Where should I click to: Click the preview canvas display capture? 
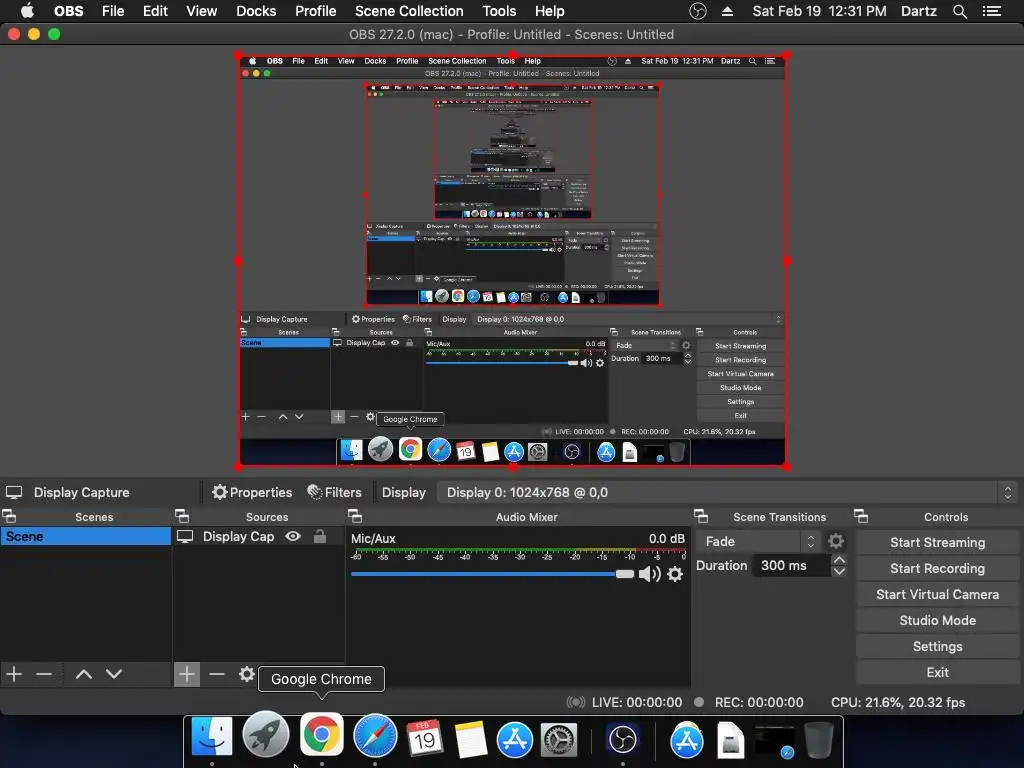[x=512, y=261]
